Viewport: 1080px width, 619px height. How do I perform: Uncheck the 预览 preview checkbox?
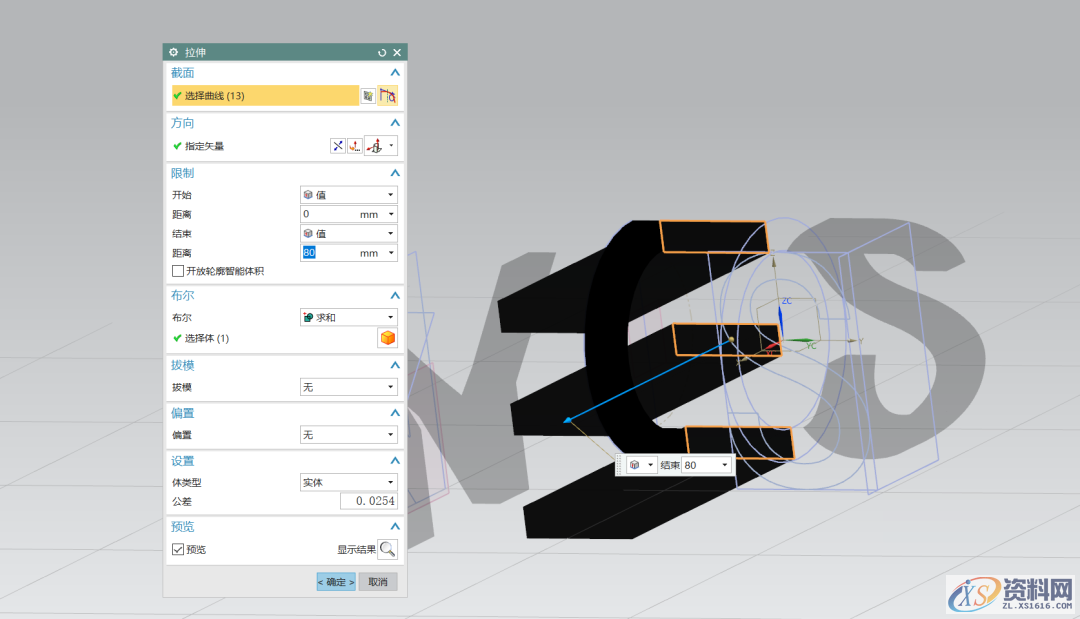(x=178, y=549)
